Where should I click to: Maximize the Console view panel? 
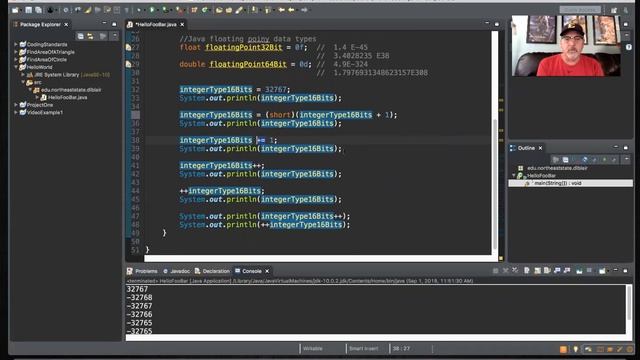pyautogui.click(x=625, y=271)
